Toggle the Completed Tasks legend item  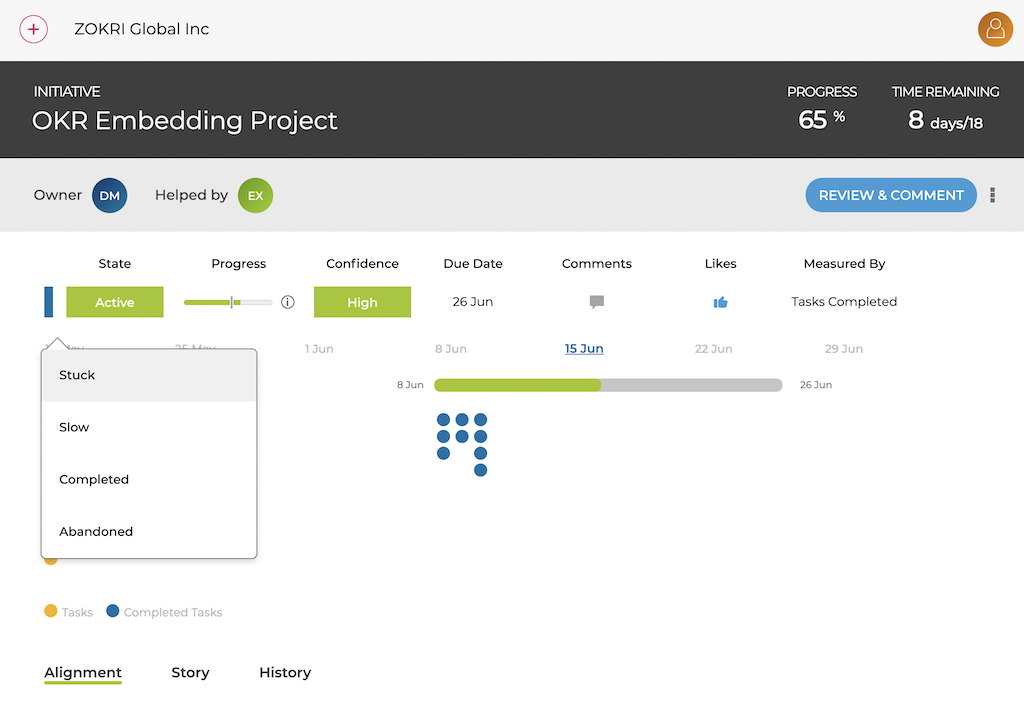pos(164,612)
